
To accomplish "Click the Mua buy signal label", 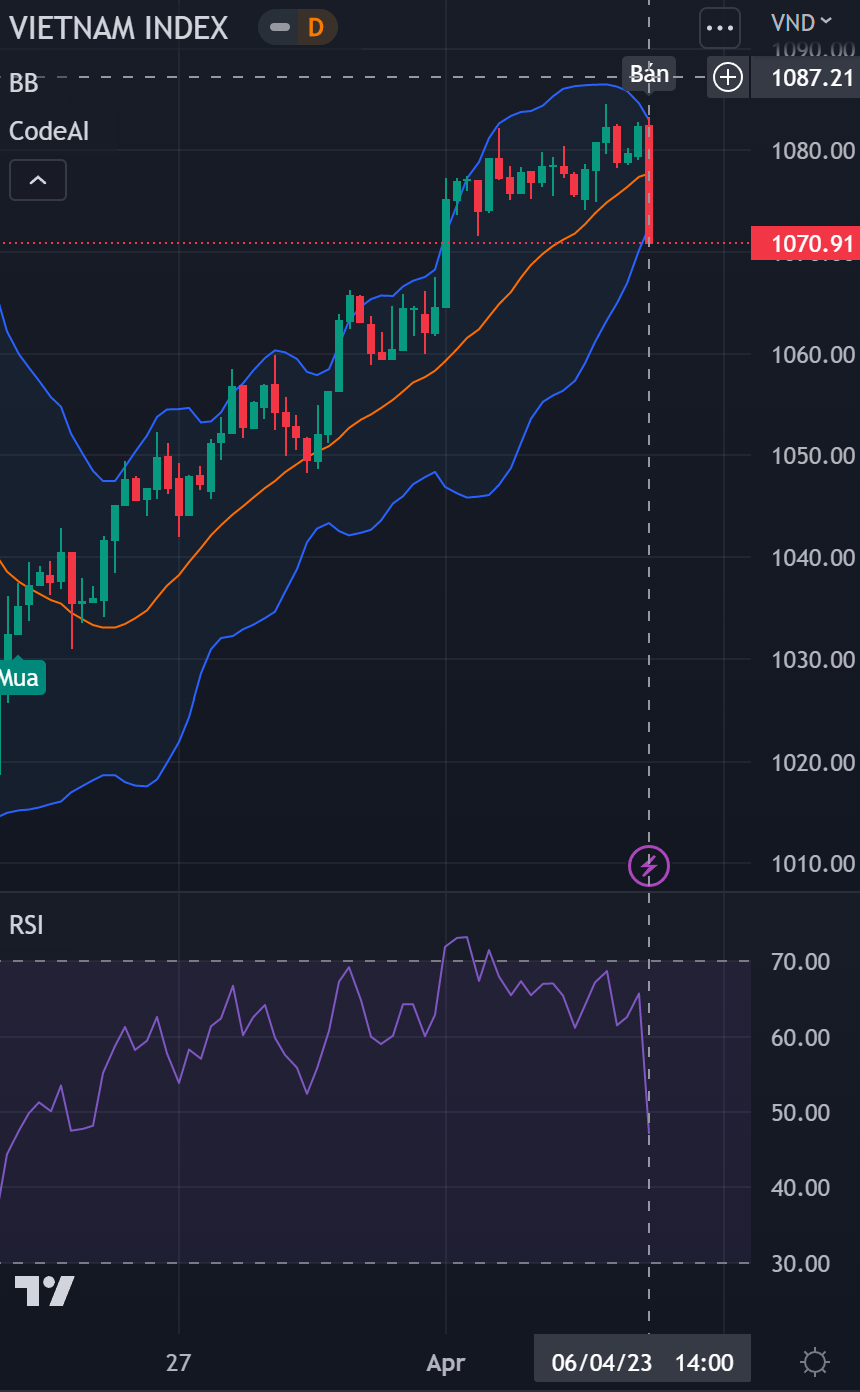I will [x=20, y=678].
